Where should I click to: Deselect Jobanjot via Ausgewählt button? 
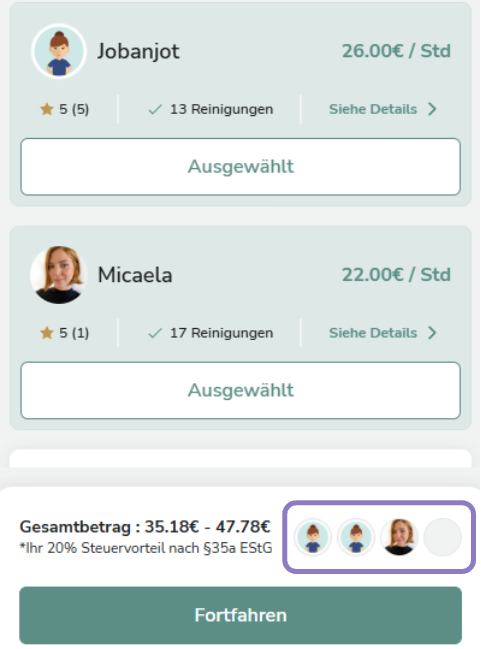(240, 167)
